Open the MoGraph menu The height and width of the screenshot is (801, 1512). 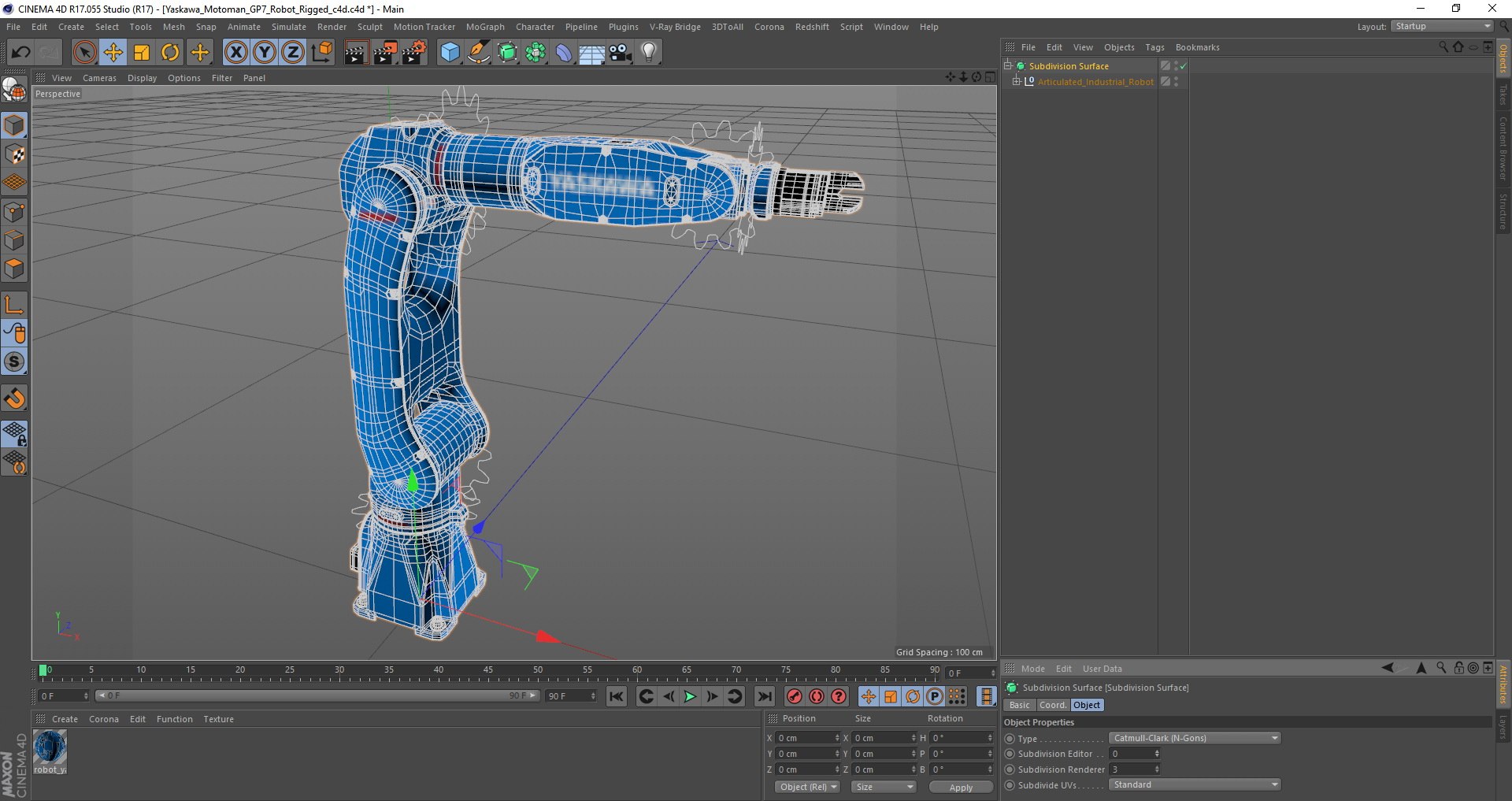pyautogui.click(x=485, y=27)
